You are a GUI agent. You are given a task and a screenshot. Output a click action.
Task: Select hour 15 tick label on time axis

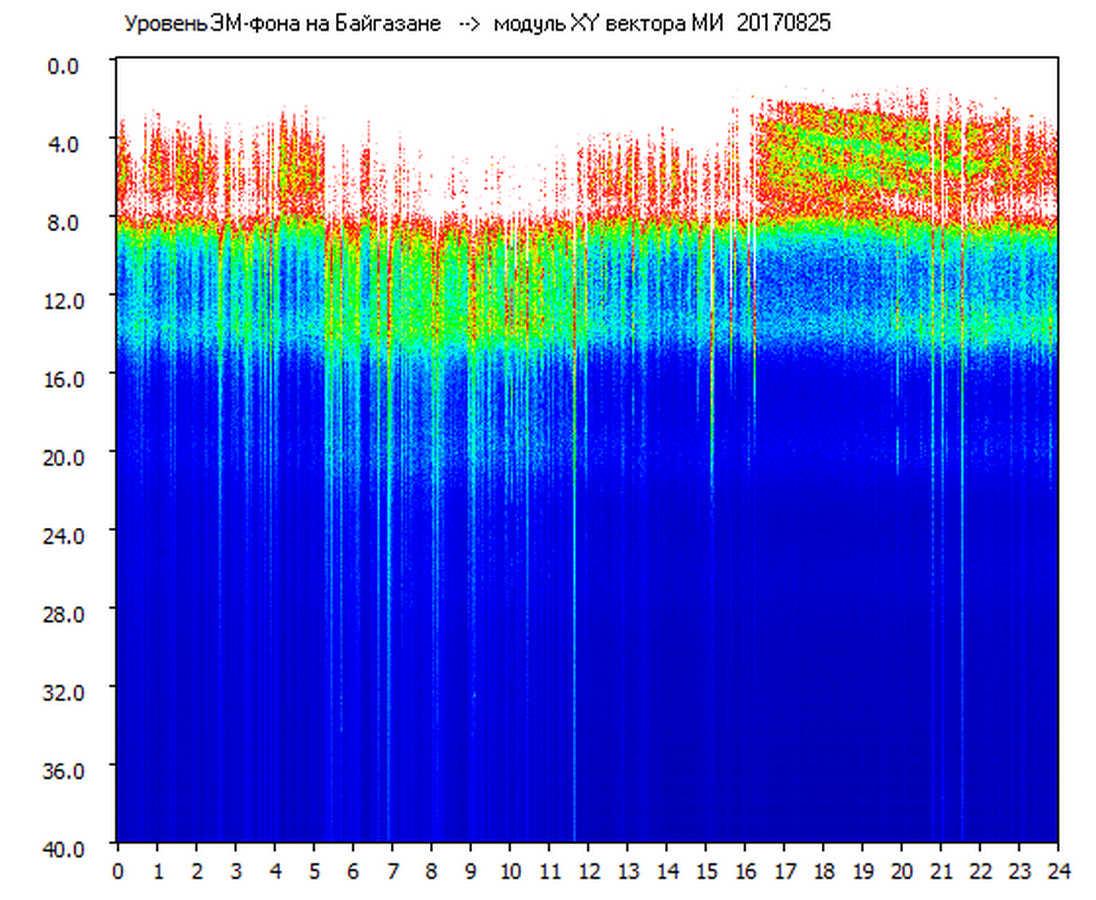(706, 871)
